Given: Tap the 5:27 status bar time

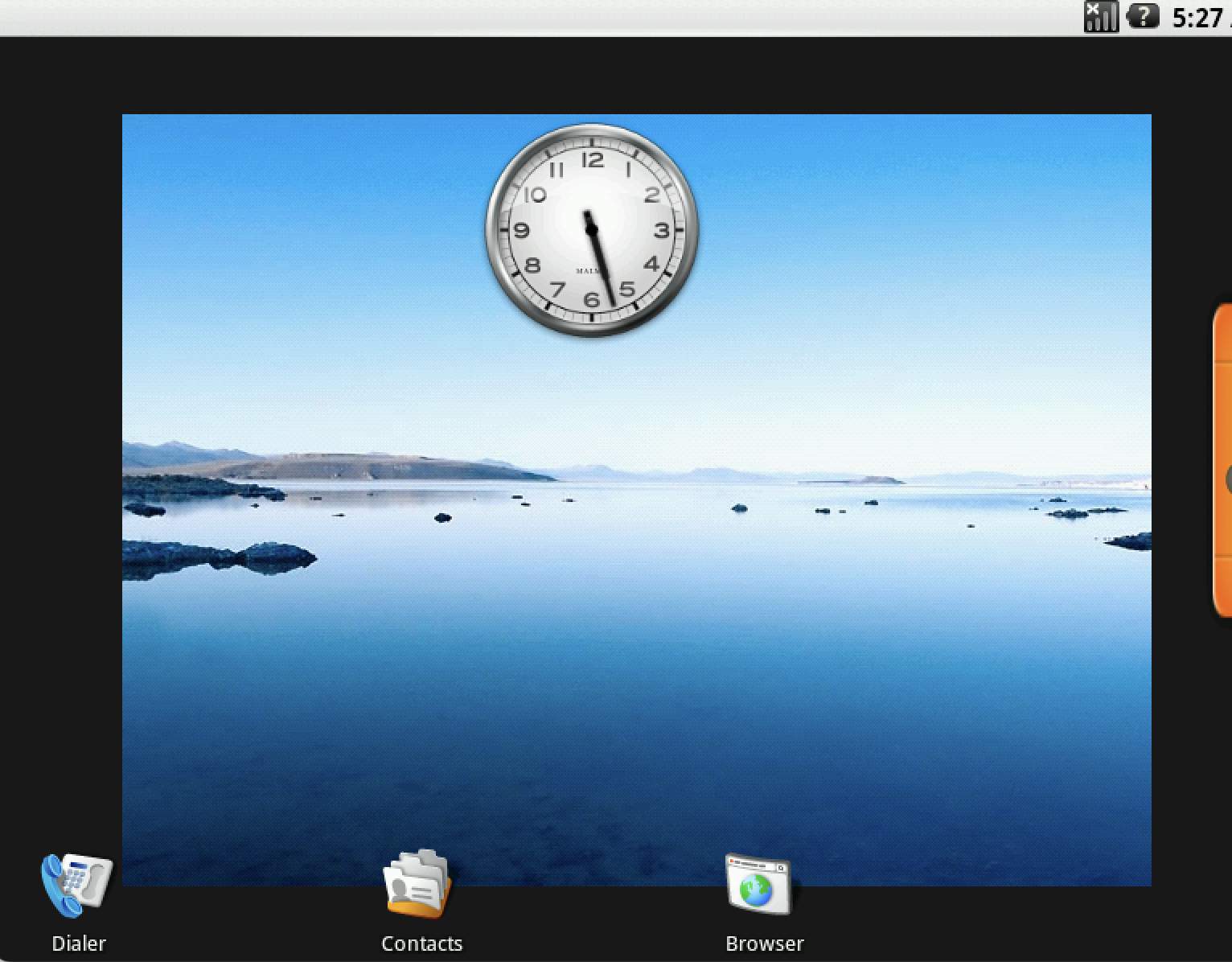Looking at the screenshot, I should click(x=1198, y=18).
